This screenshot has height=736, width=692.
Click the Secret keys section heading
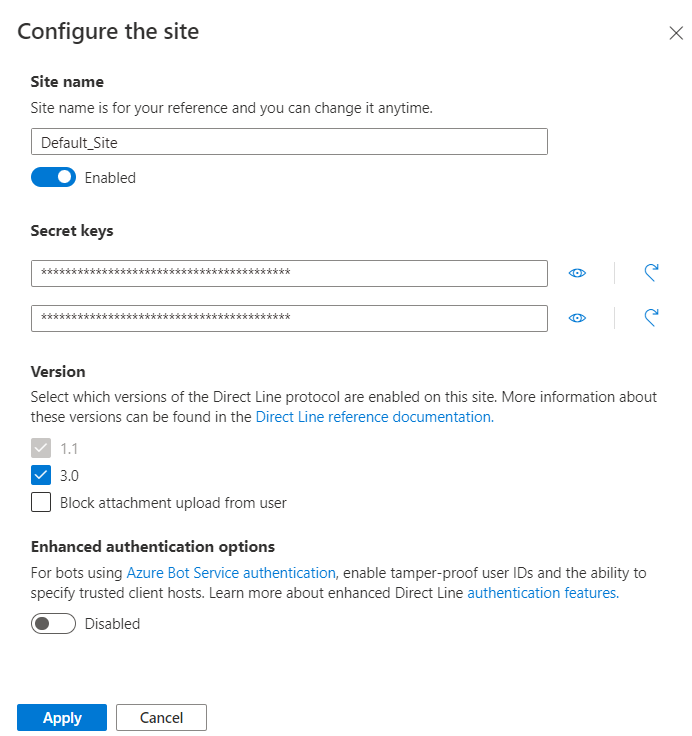pyautogui.click(x=72, y=230)
